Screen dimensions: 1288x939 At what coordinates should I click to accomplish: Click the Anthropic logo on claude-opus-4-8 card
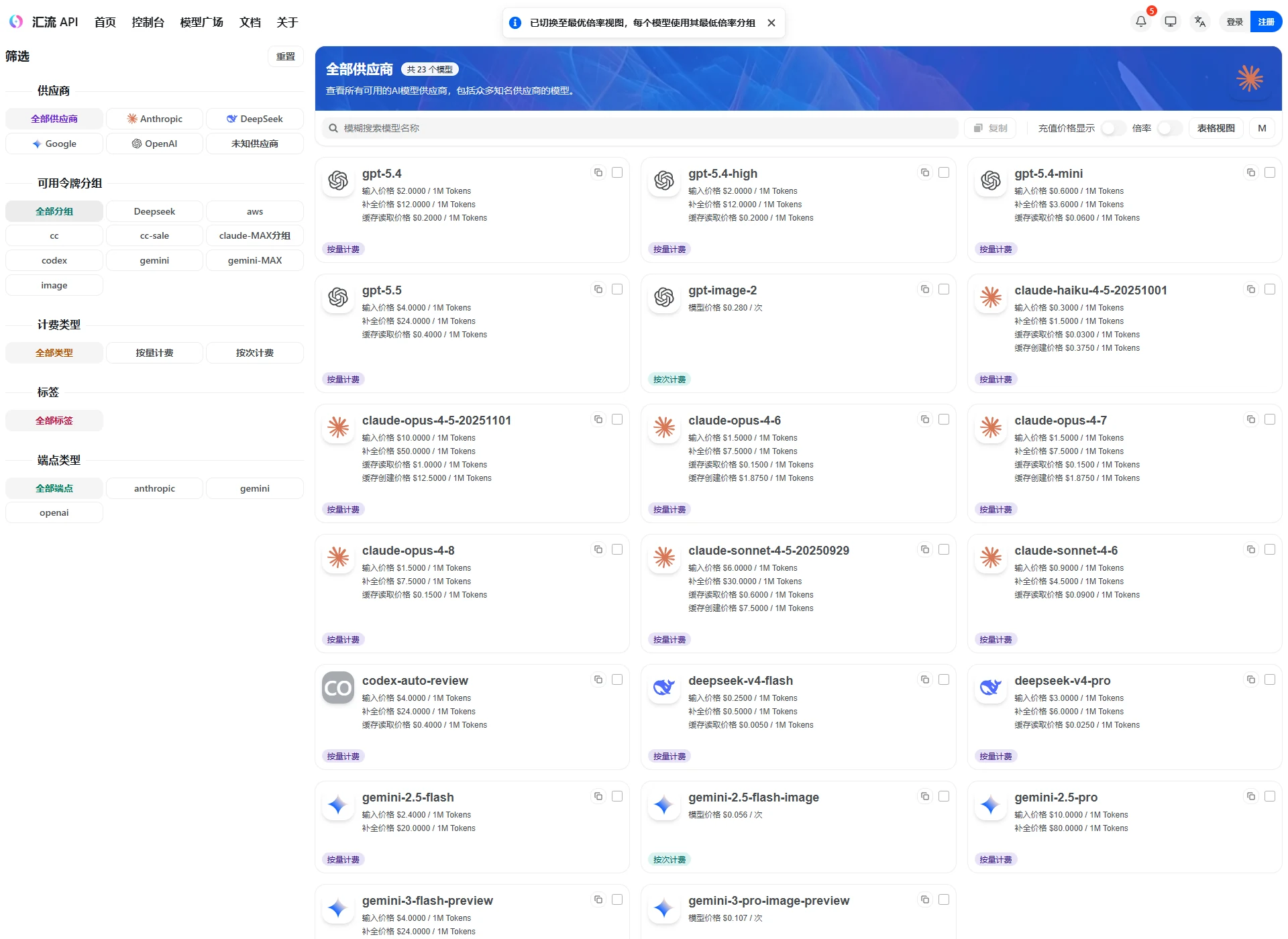tap(338, 557)
